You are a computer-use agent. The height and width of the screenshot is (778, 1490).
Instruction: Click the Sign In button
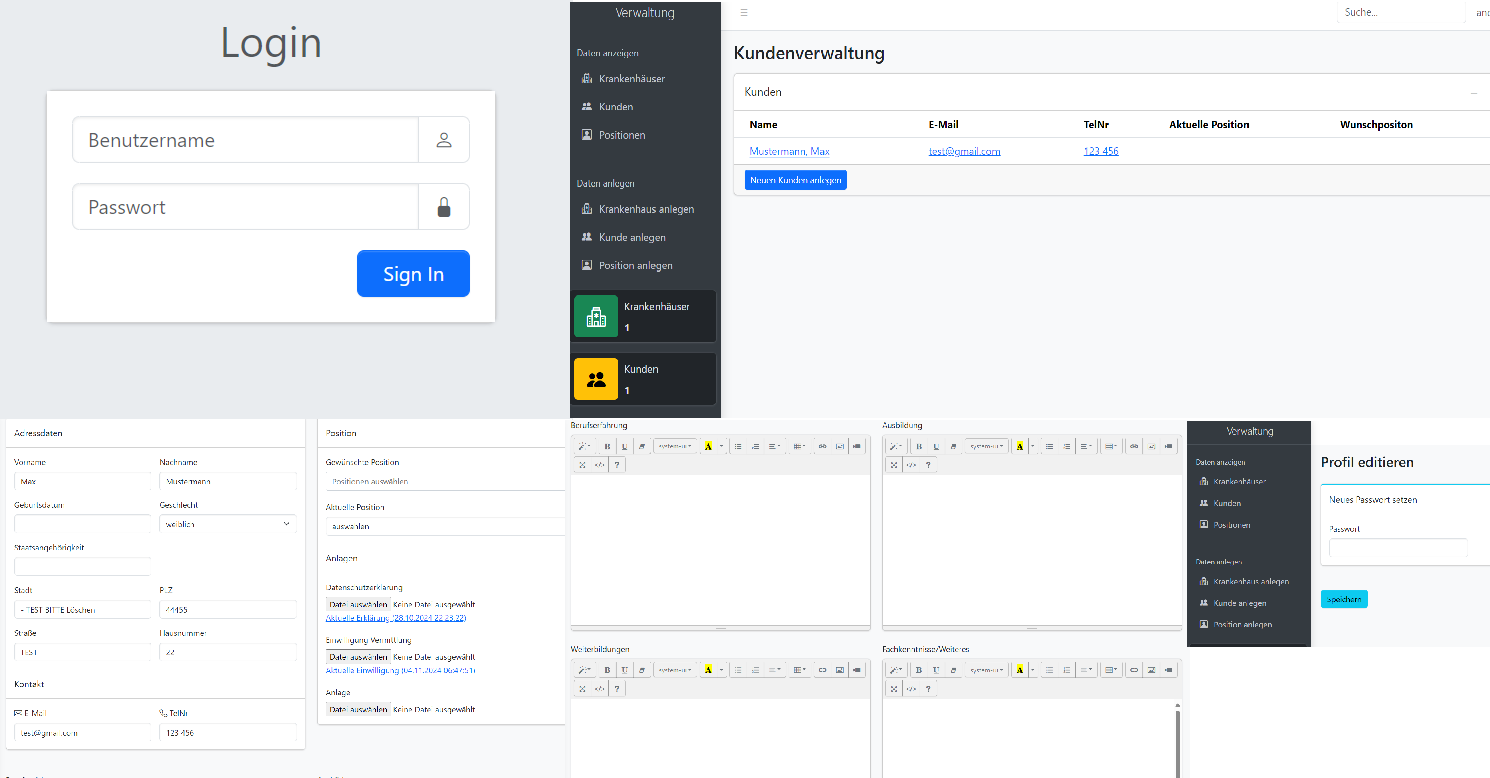coord(413,274)
